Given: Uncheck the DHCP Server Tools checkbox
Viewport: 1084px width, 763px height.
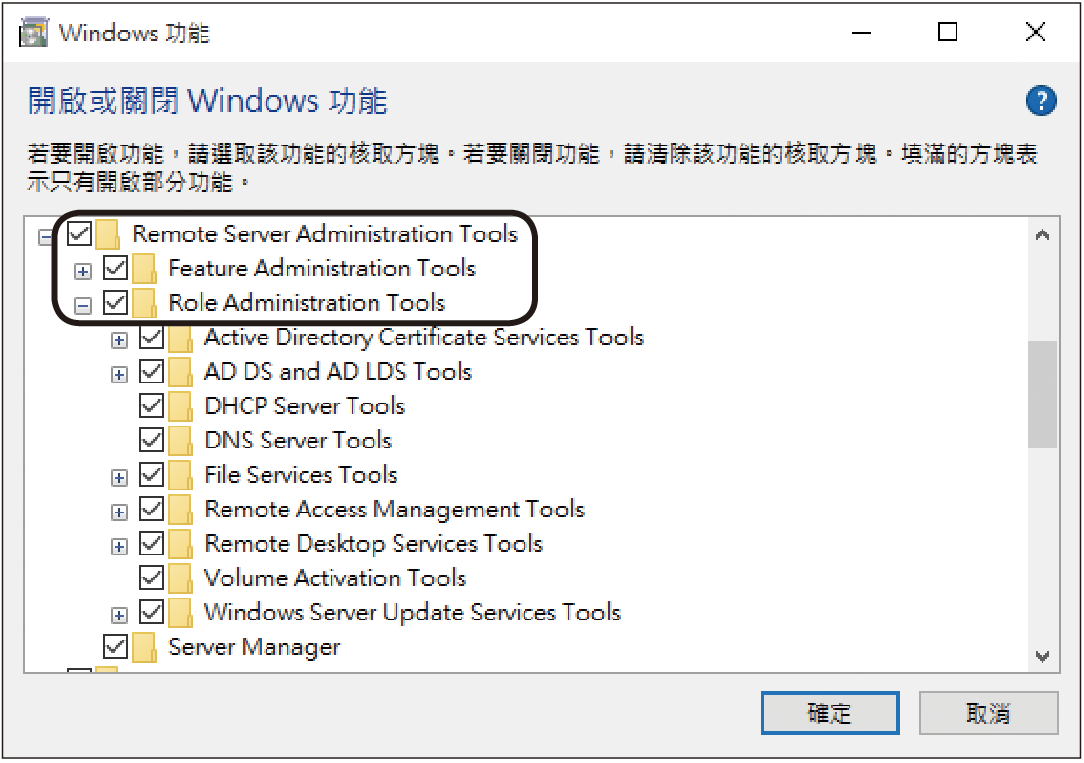Looking at the screenshot, I should 151,406.
